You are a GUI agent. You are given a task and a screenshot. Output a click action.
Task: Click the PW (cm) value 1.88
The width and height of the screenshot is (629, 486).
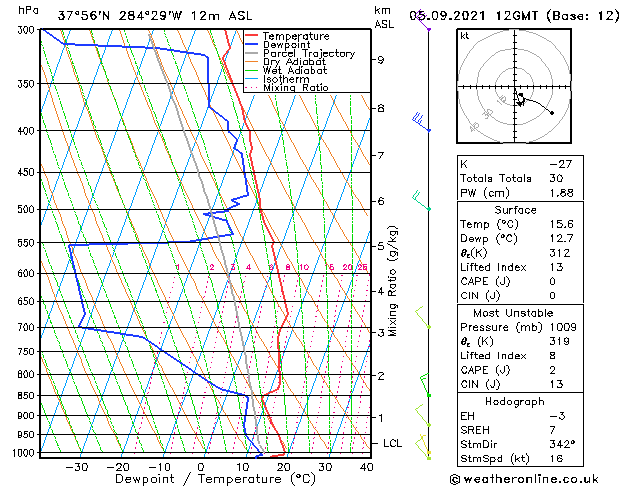(x=562, y=193)
